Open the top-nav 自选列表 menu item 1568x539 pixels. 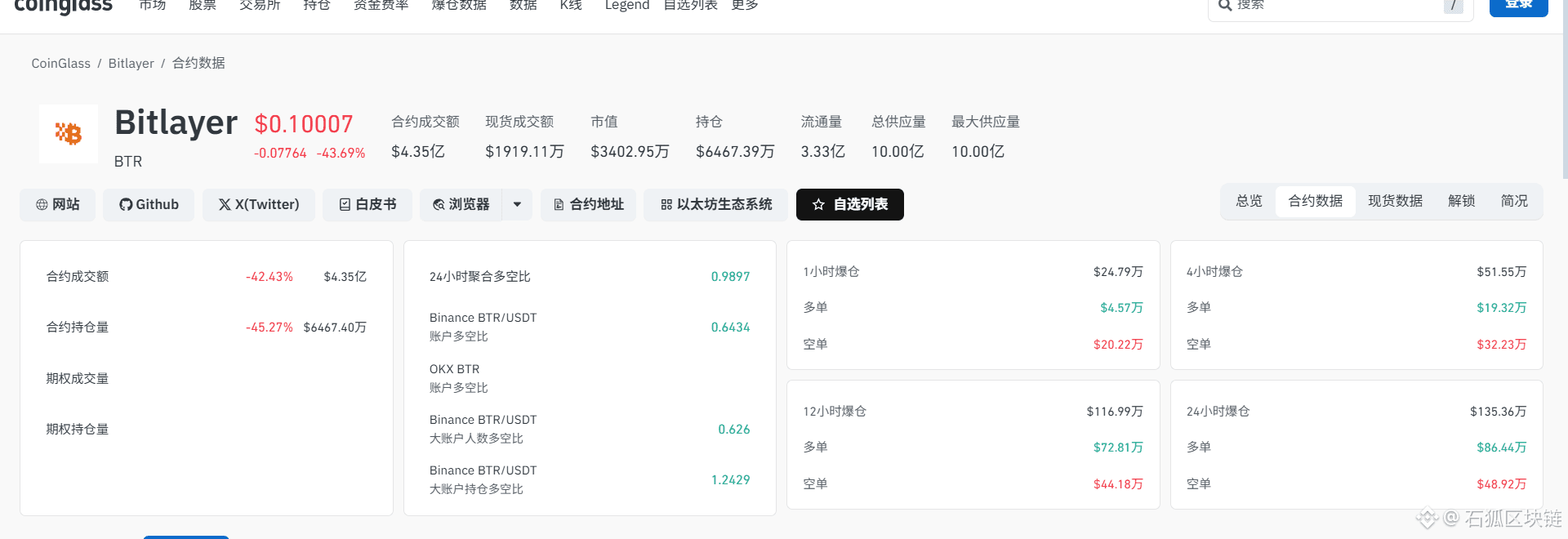click(691, 5)
